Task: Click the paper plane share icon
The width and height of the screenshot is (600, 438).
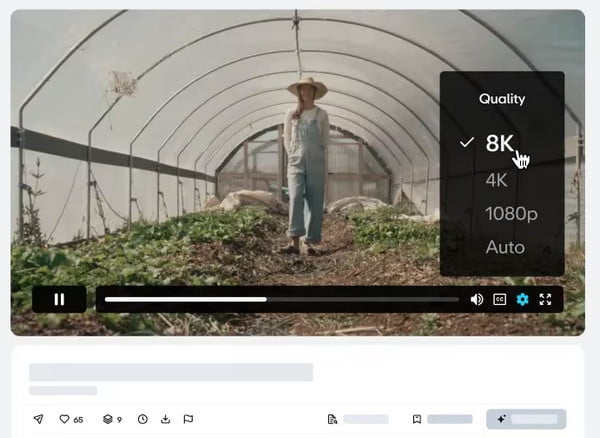Action: coord(38,419)
